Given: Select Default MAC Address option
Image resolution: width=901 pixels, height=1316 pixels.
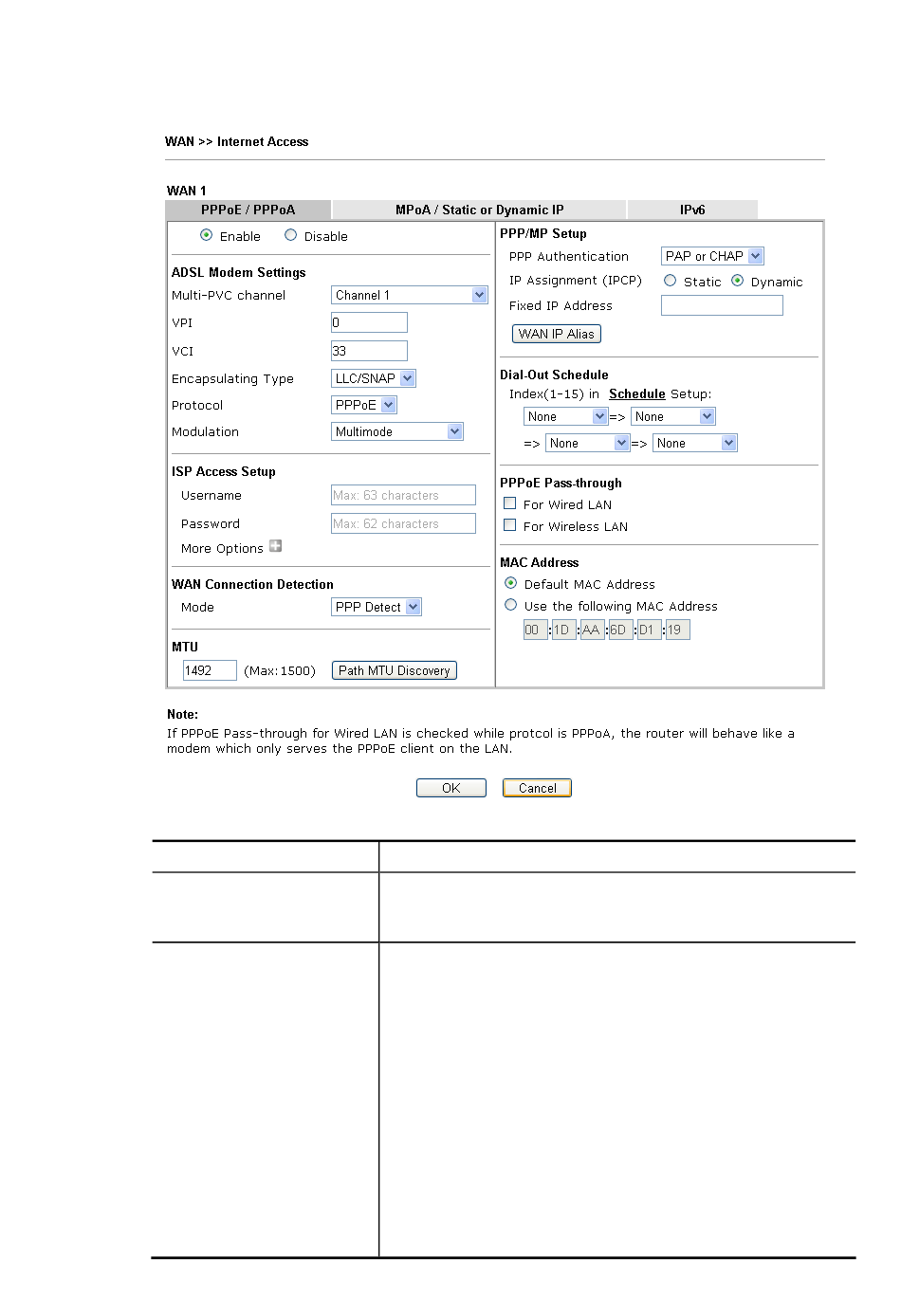Looking at the screenshot, I should [x=511, y=583].
